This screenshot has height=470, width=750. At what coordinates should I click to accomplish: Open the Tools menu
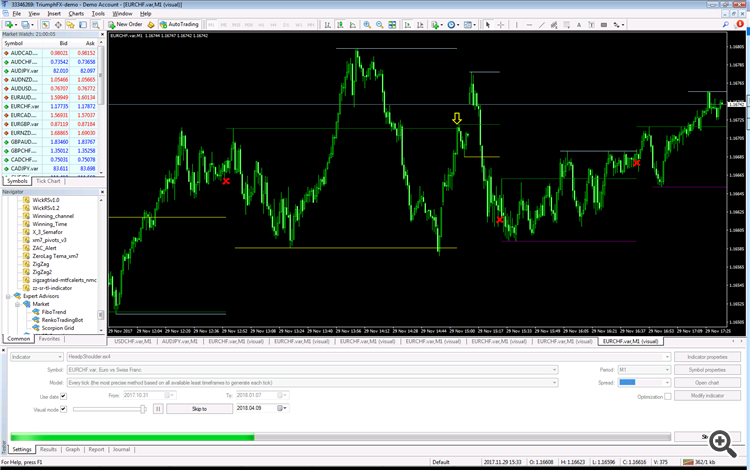click(98, 13)
